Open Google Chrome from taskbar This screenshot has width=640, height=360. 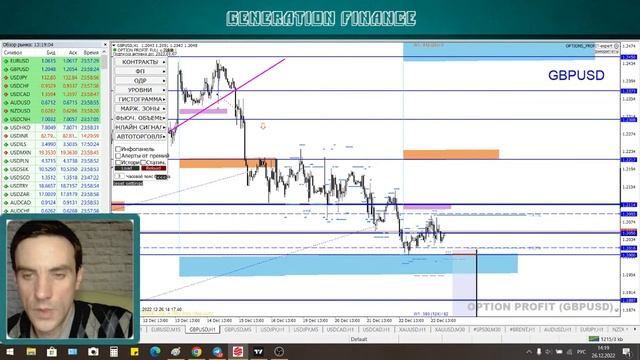(x=196, y=352)
